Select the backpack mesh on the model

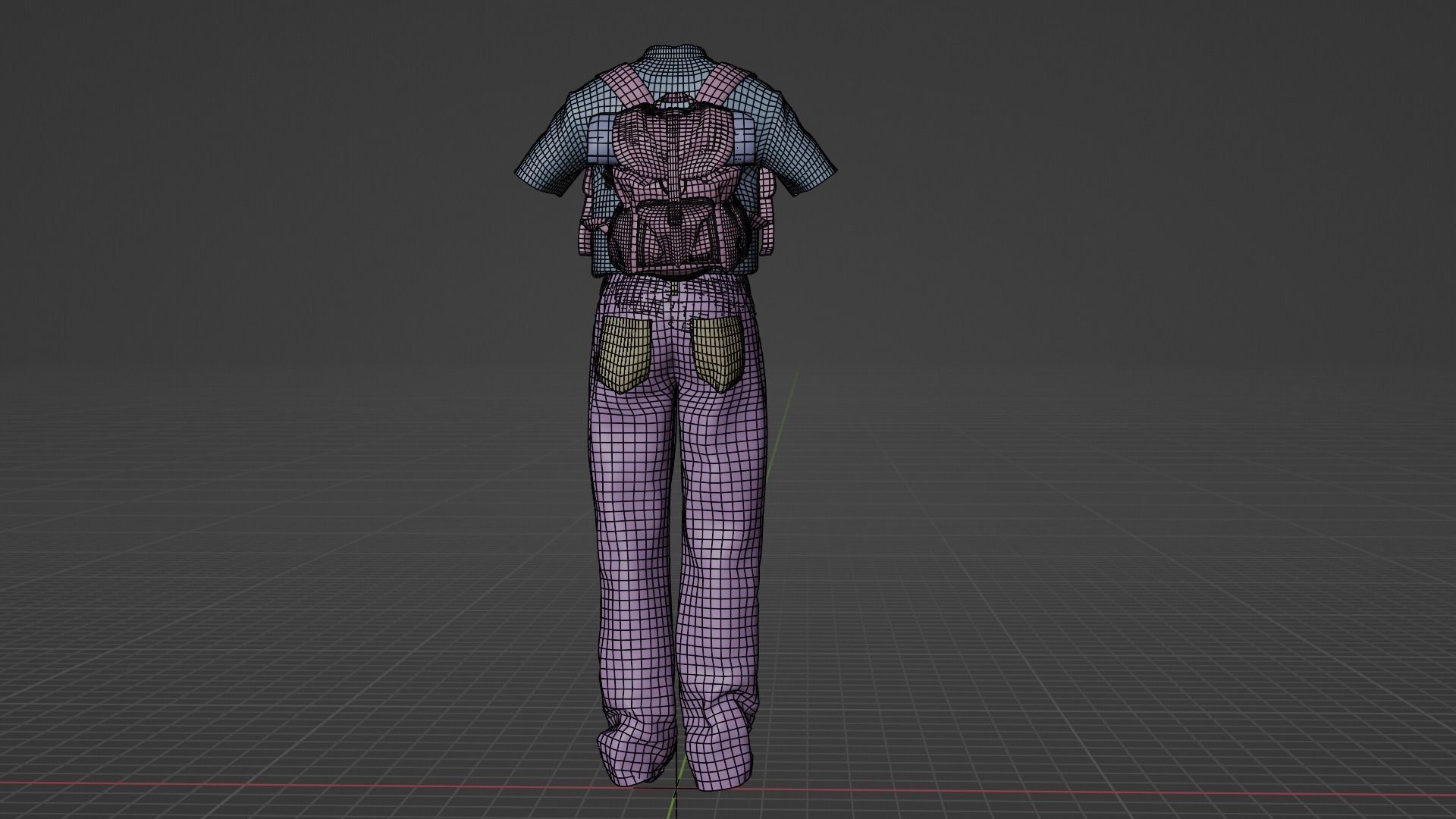pos(675,190)
